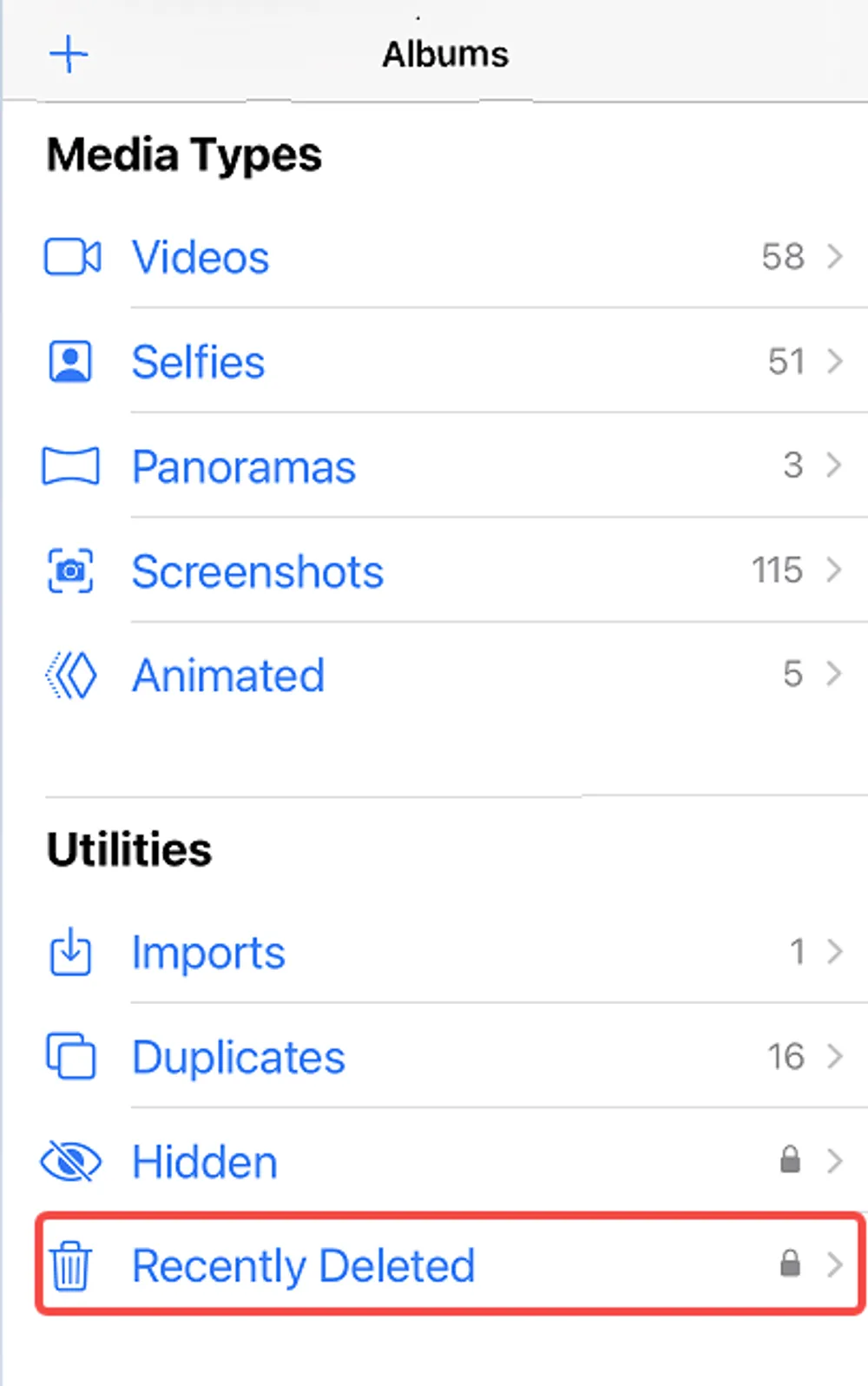Image resolution: width=868 pixels, height=1386 pixels.
Task: Expand Videos using its chevron arrow
Action: (834, 256)
